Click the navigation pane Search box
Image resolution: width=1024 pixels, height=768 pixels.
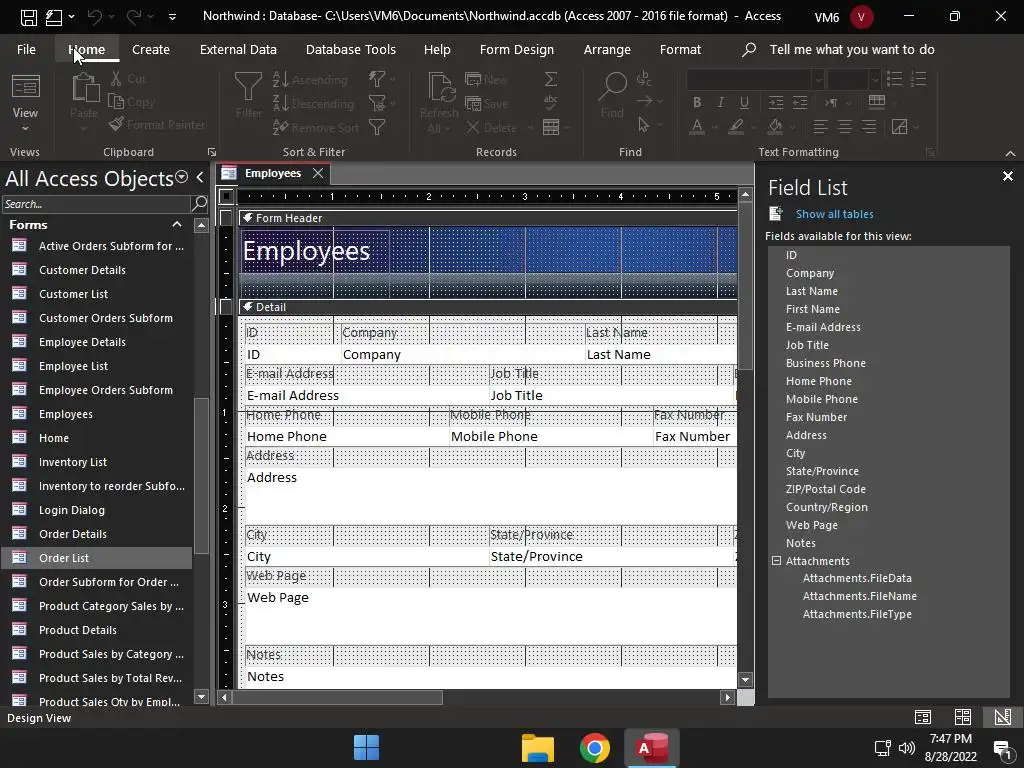click(x=96, y=204)
